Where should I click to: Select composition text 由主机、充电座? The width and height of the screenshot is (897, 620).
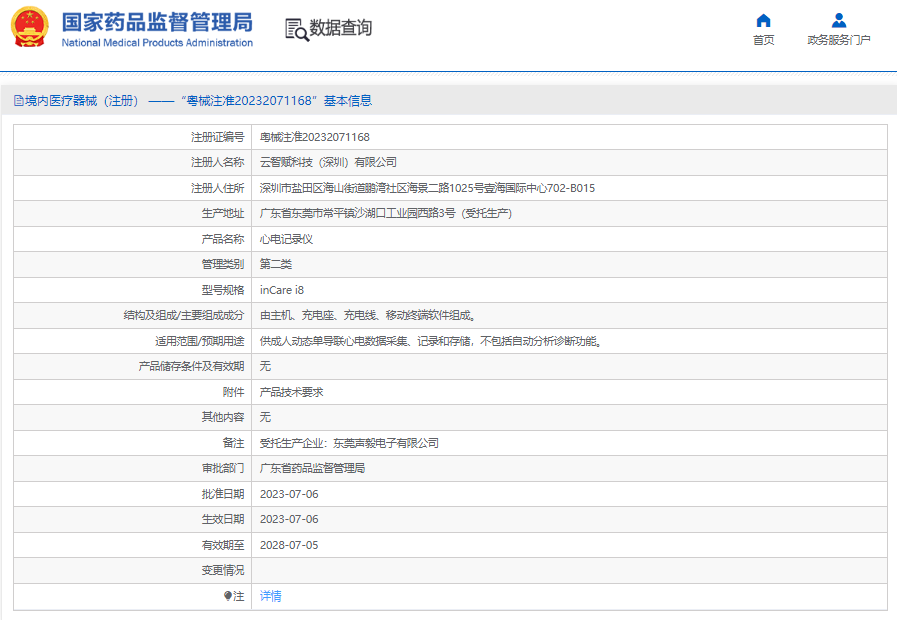coord(368,315)
